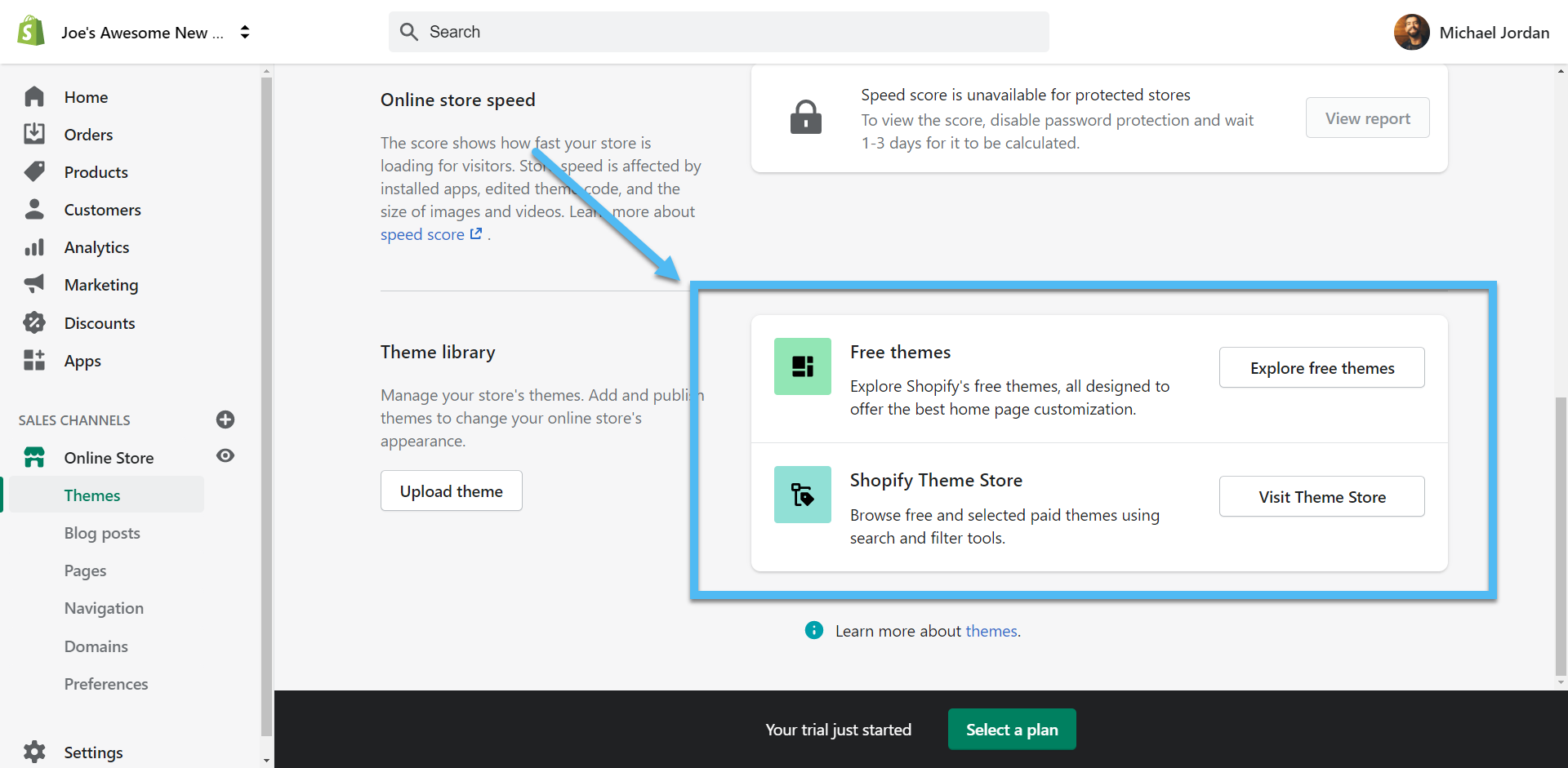Image resolution: width=1568 pixels, height=768 pixels.
Task: Click the Visit Theme Store button
Action: (1322, 497)
